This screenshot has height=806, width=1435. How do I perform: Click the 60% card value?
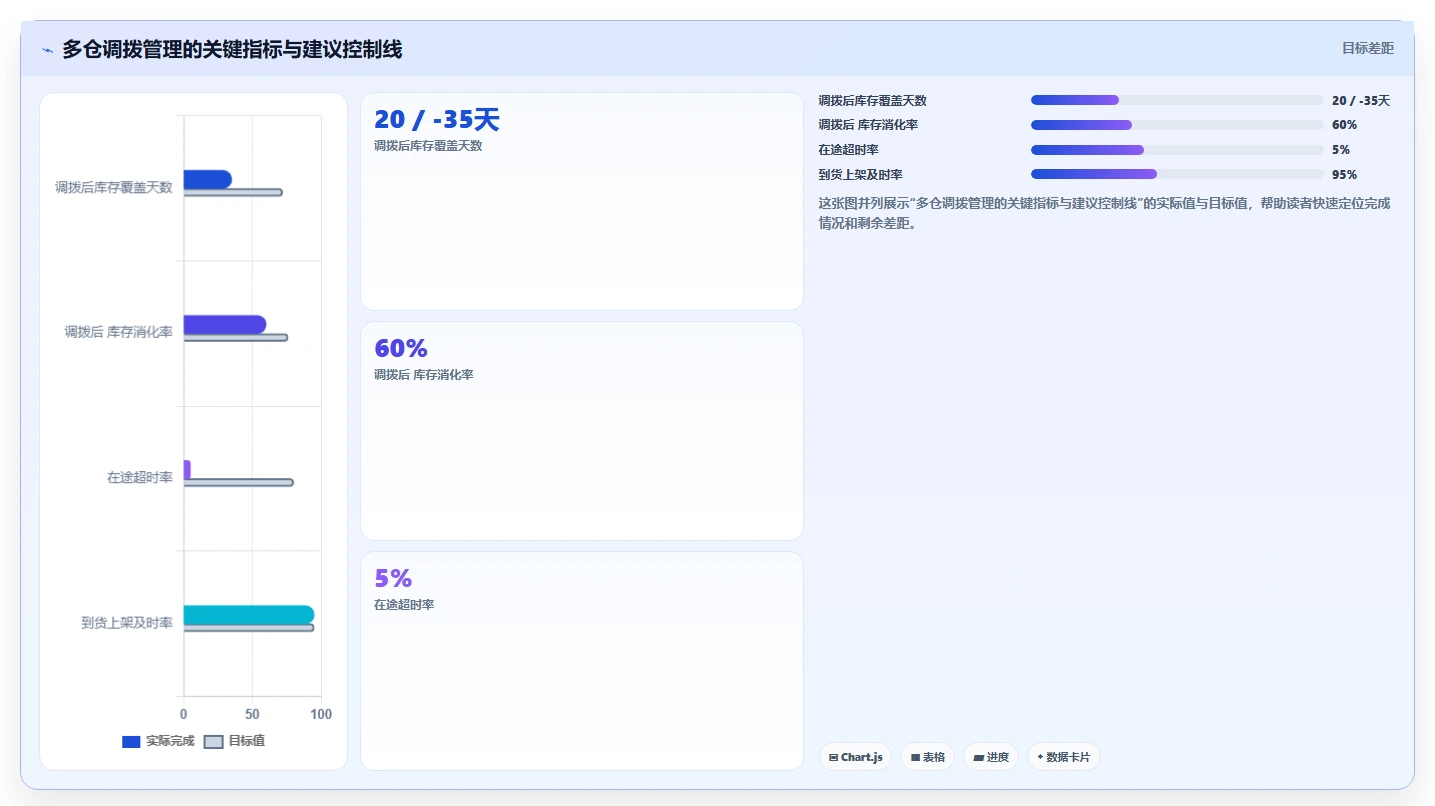[401, 349]
